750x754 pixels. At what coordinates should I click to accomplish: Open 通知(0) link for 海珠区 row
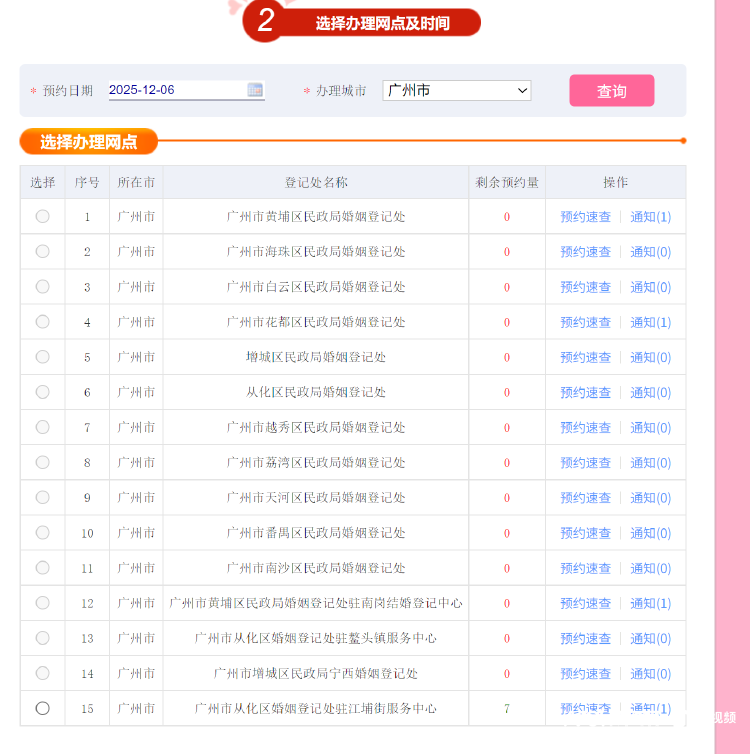(650, 252)
